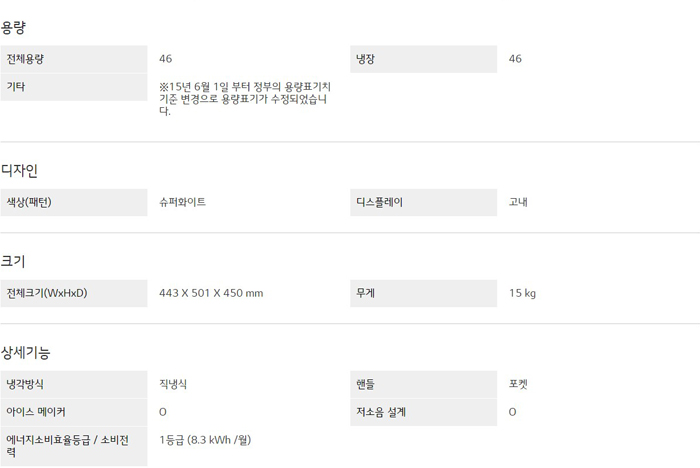Viewport: 700px width, 468px height.
Task: Click the 슈퍼화이트 color value
Action: [x=183, y=202]
